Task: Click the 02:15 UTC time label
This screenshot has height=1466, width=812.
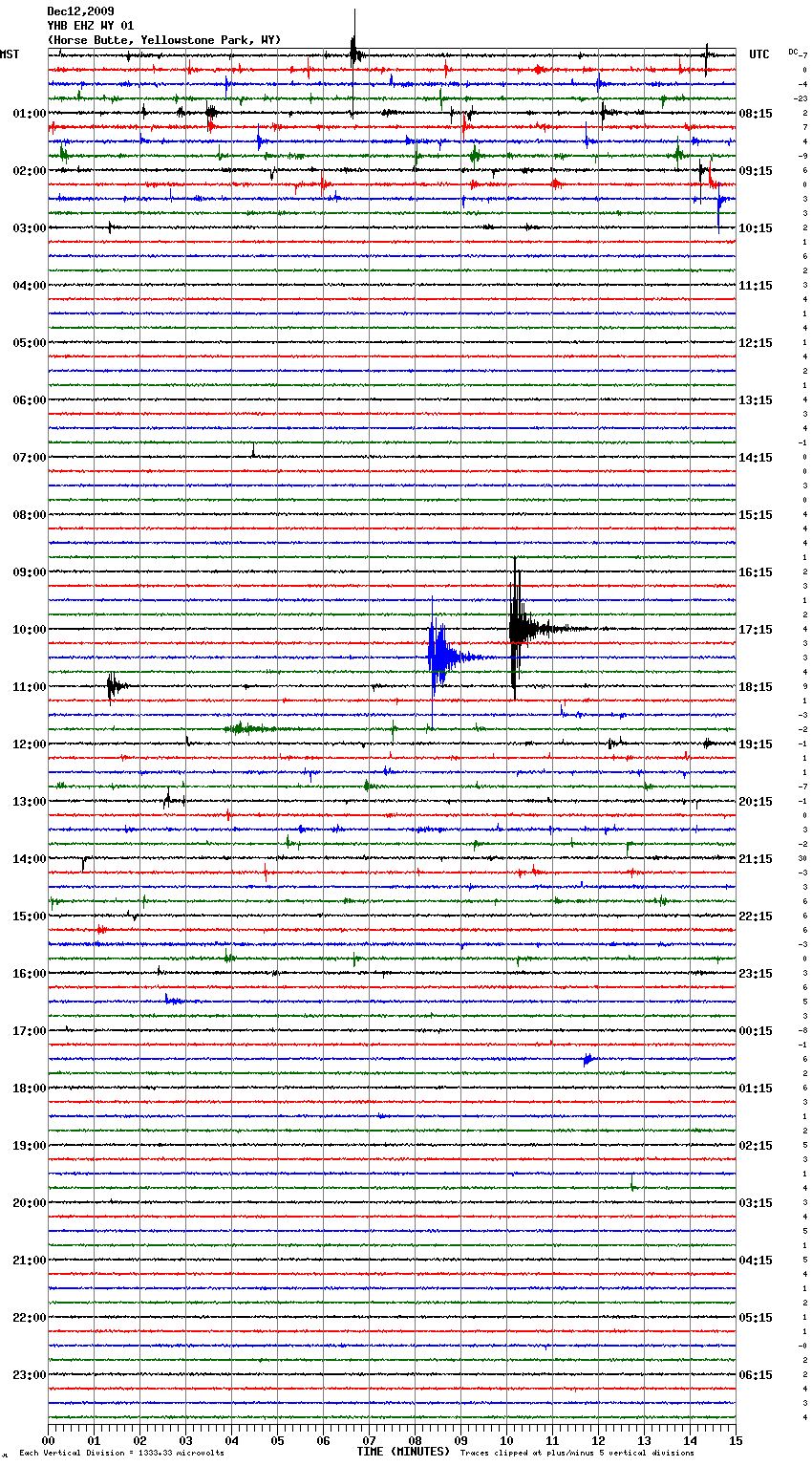Action: coord(756,1146)
